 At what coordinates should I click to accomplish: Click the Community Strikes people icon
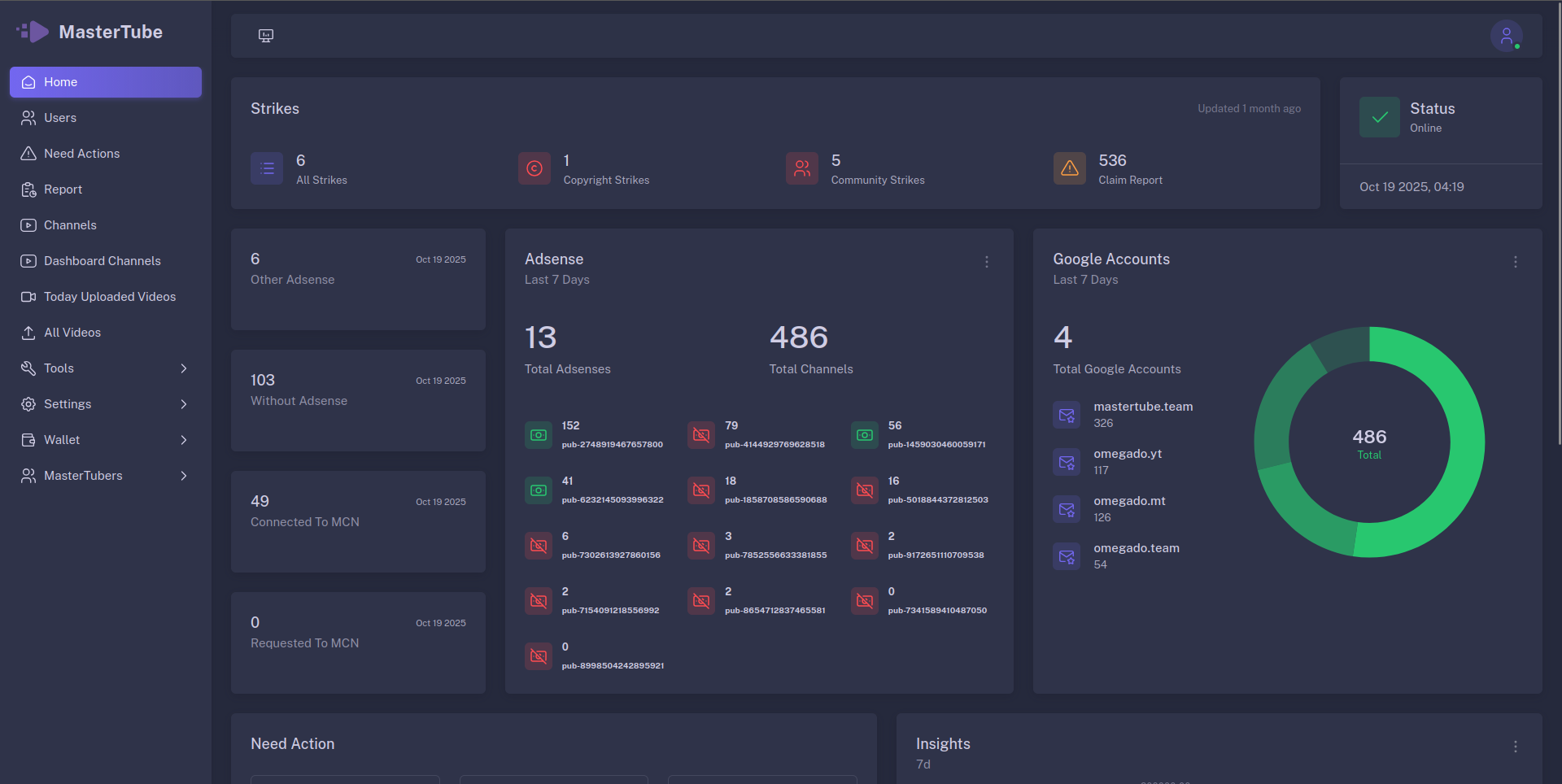(x=801, y=168)
